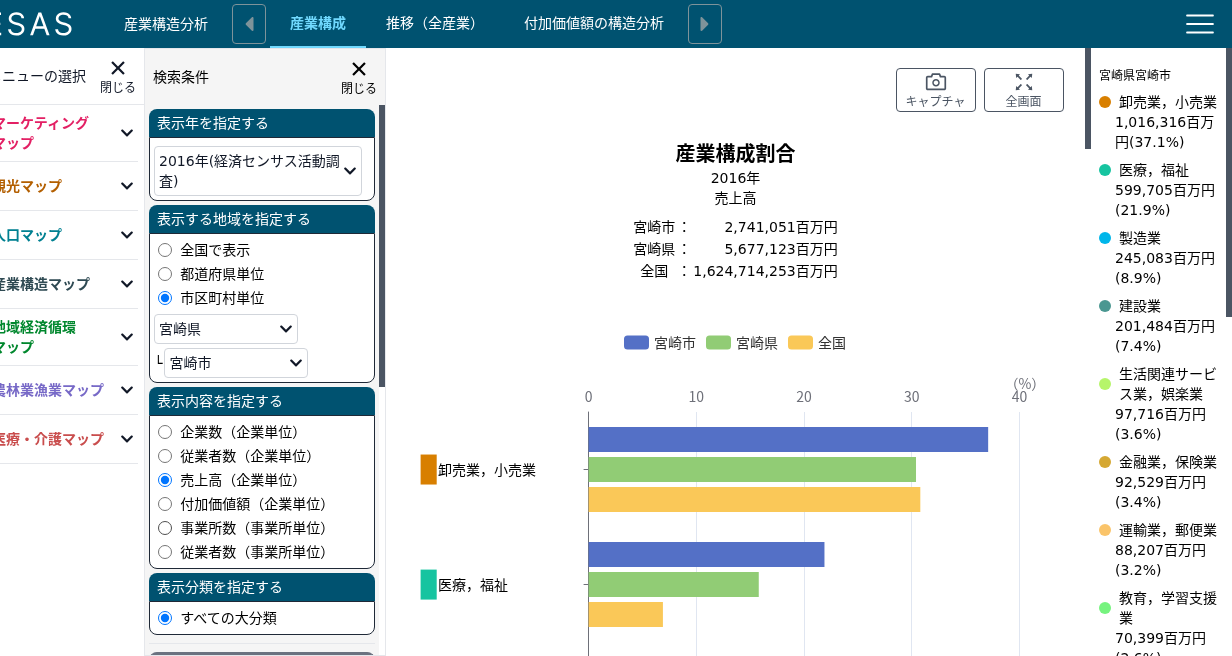
Task: Click 卸売業，小売業 entry in right legend
Action: (x=1158, y=122)
